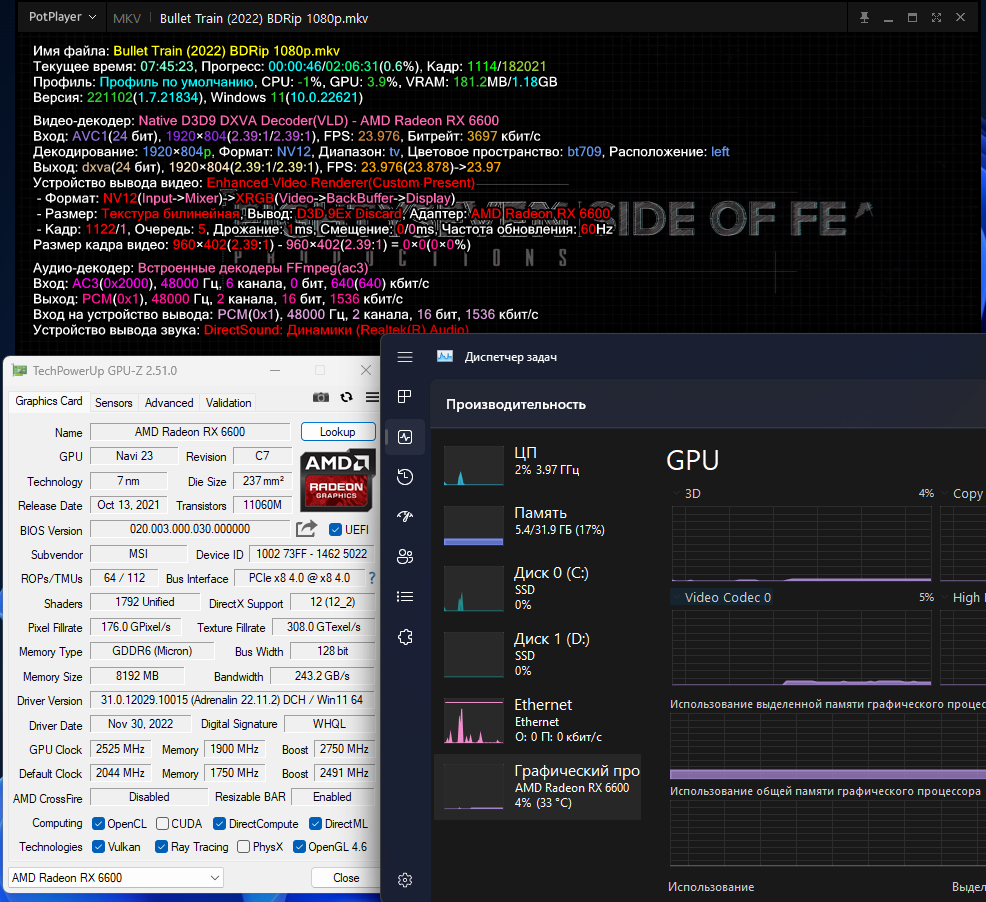Click the Release Date Oct 13, 2021 value
The image size is (986, 902).
[128, 505]
